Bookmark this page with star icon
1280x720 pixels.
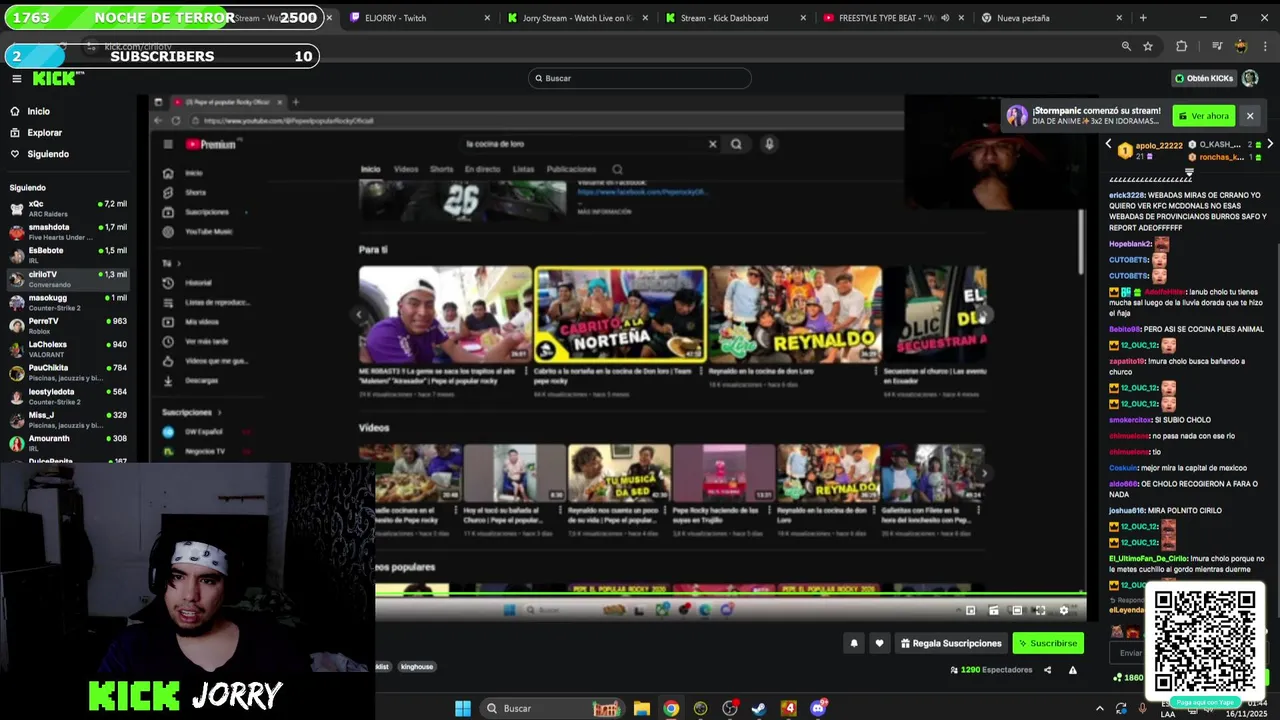[1148, 46]
